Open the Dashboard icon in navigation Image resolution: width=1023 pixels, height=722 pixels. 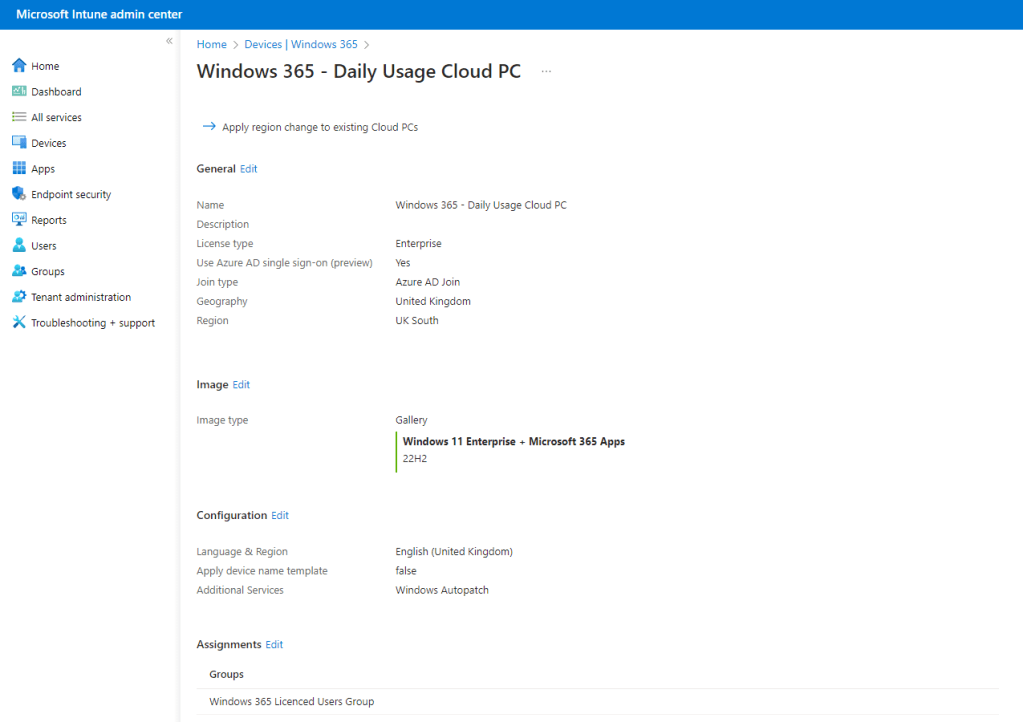click(x=19, y=92)
